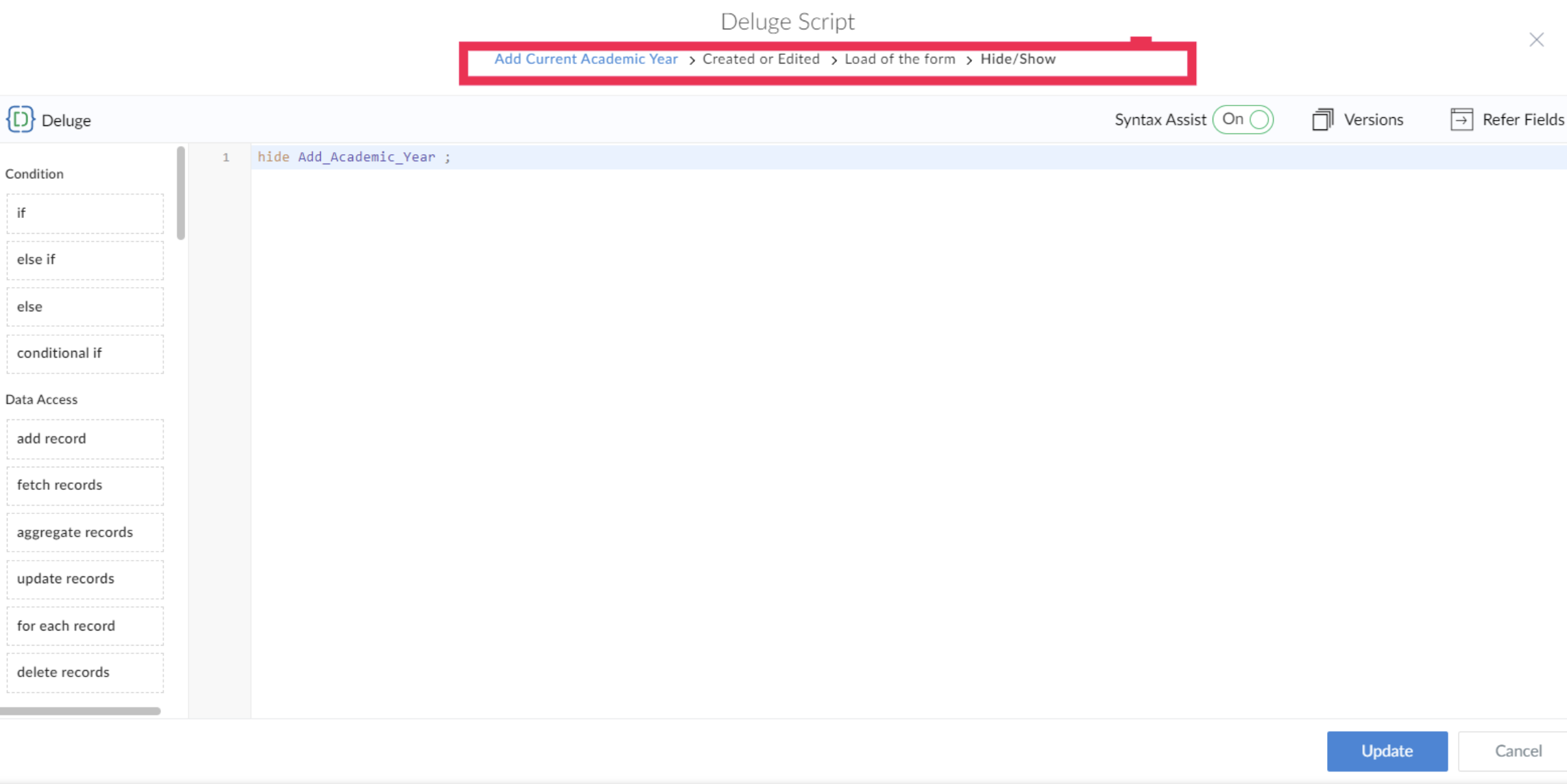Insert a 'delete records' snippet
This screenshot has width=1567, height=784.
[84, 672]
